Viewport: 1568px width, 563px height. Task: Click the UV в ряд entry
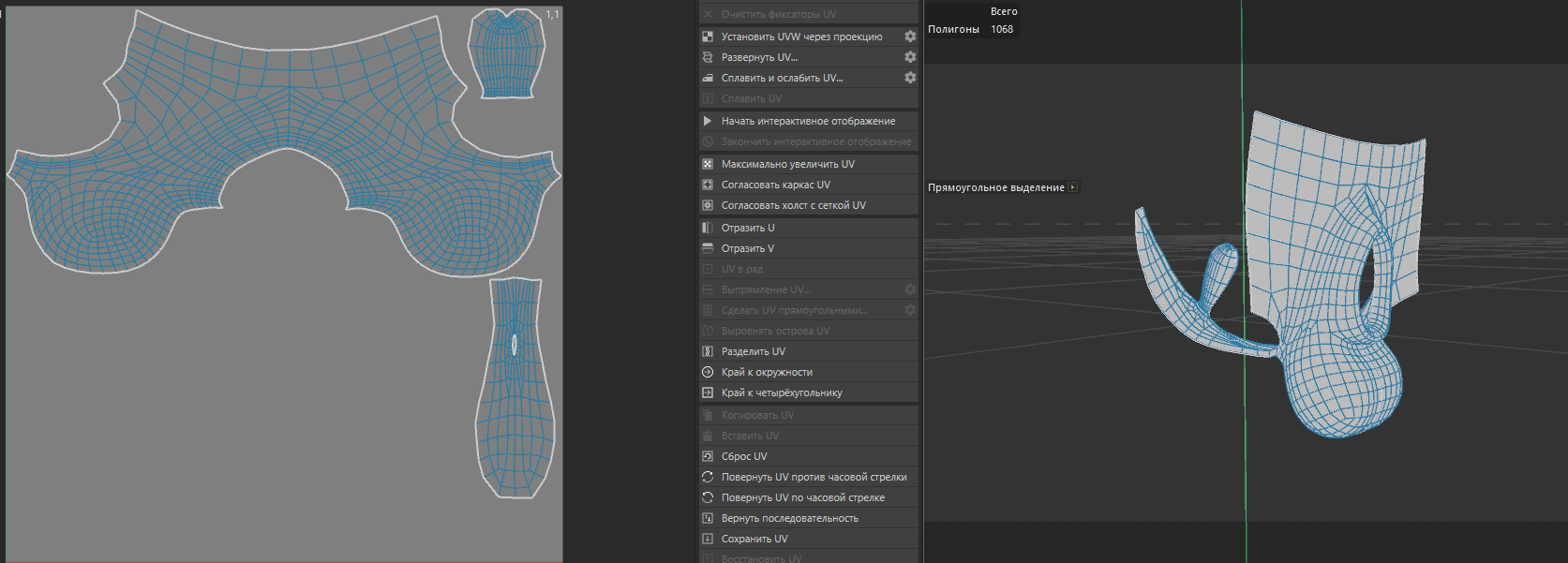coord(808,269)
